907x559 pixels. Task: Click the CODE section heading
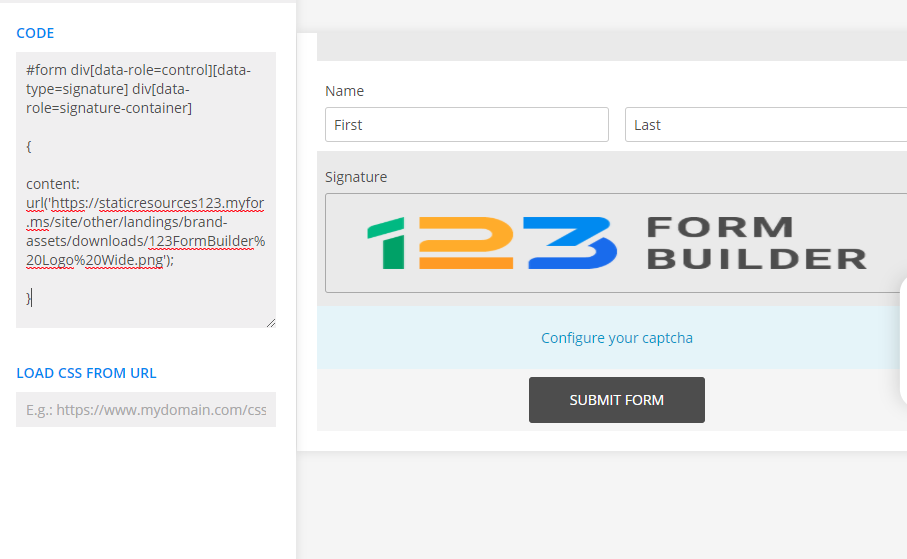35,33
